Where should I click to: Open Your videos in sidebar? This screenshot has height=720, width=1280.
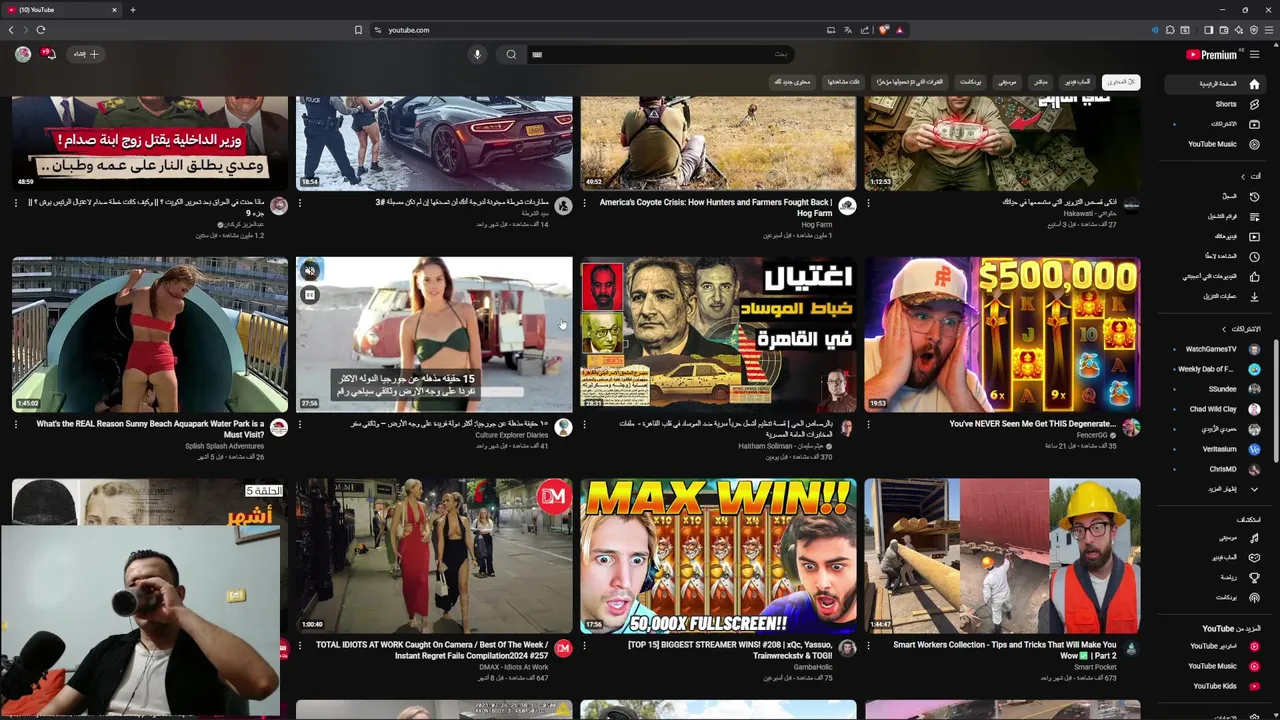pos(1217,236)
